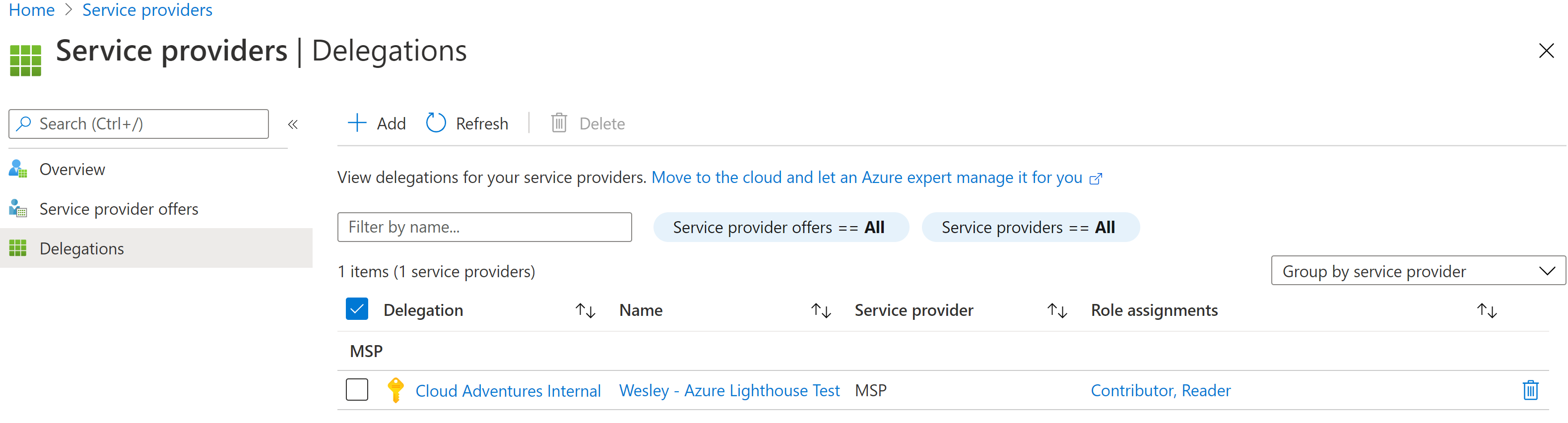
Task: Click the external link icon after the Azure expert link
Action: pos(1096,179)
